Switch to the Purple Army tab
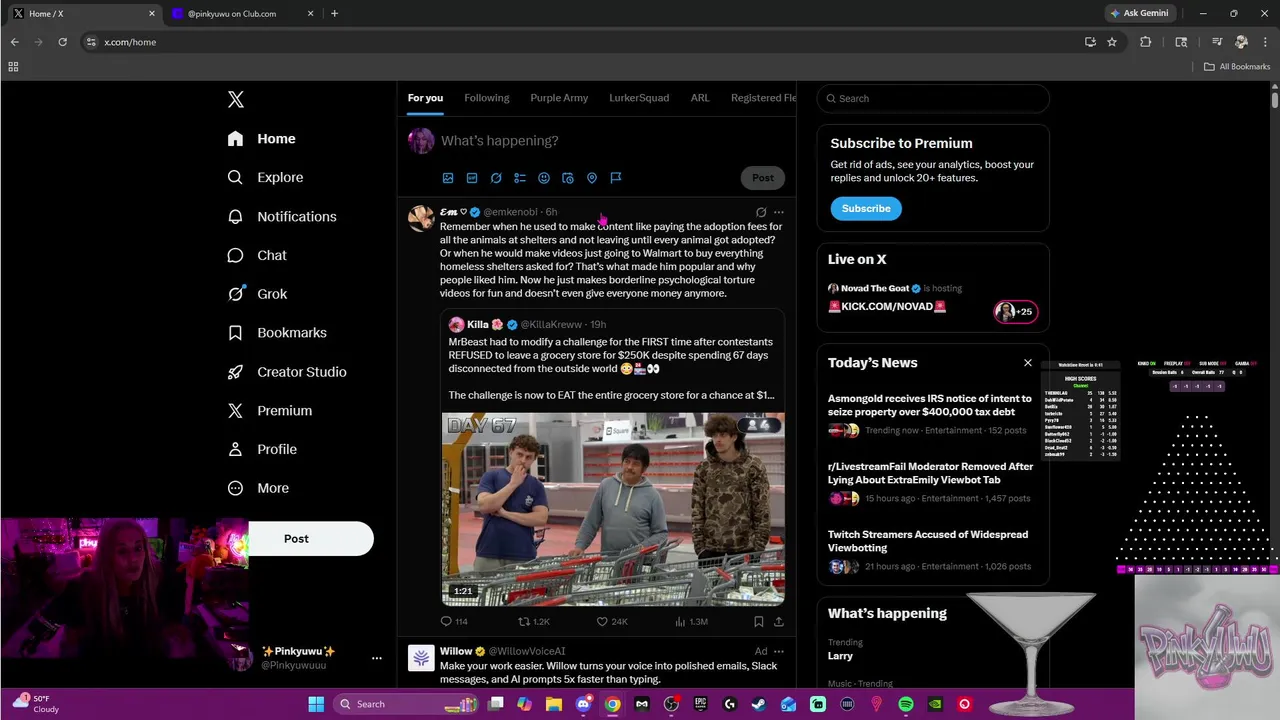Screen dimensions: 1280x720 point(559,98)
